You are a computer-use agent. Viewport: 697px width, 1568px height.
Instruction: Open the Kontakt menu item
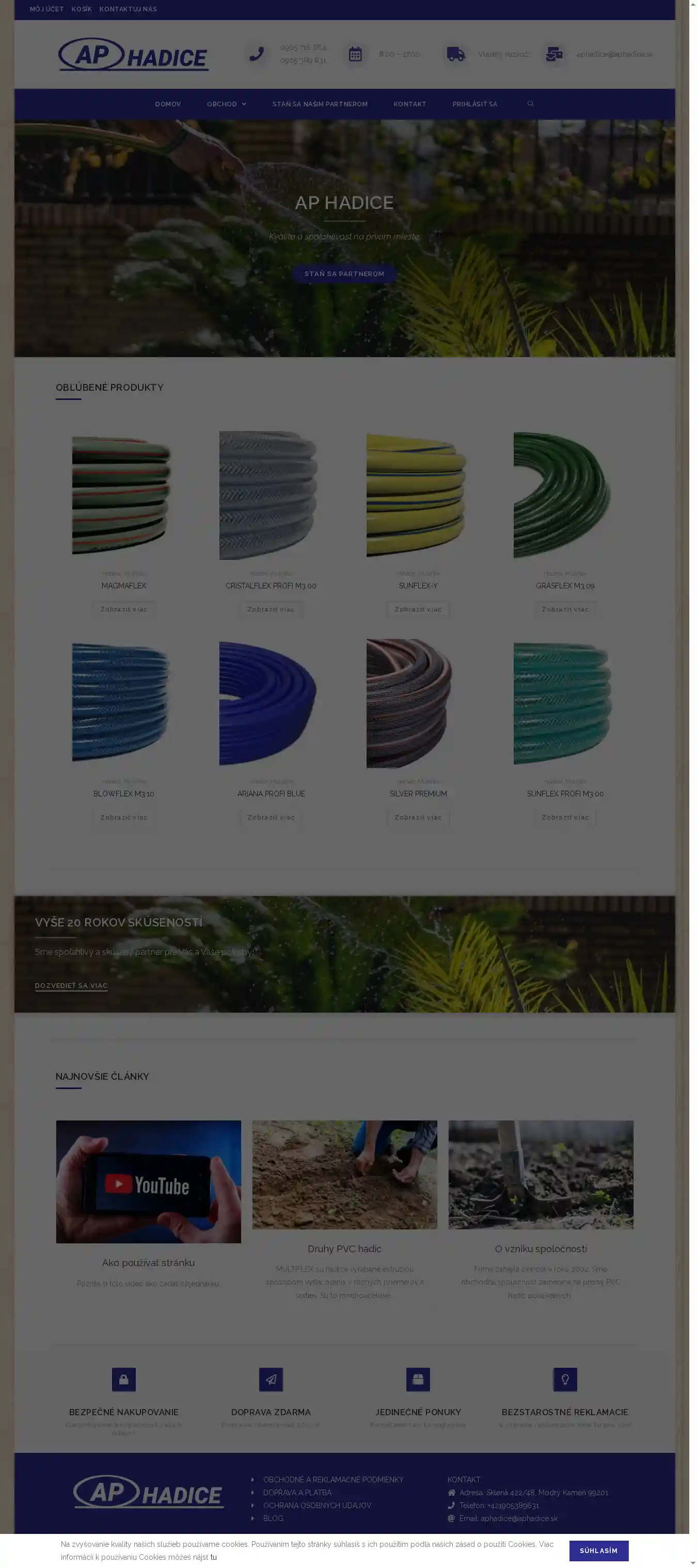point(409,104)
